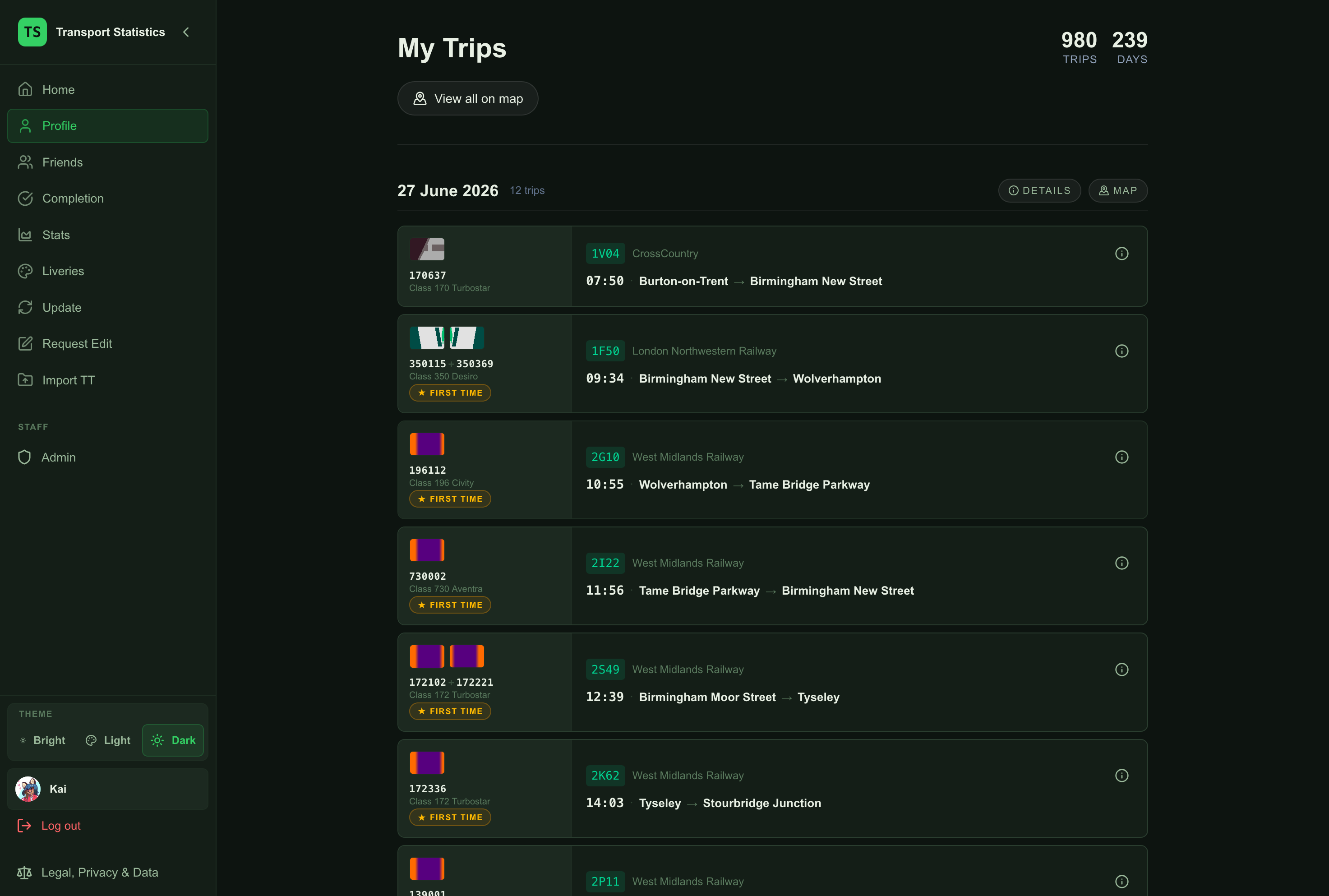
Task: Click the Stats chart icon
Action: [25, 235]
